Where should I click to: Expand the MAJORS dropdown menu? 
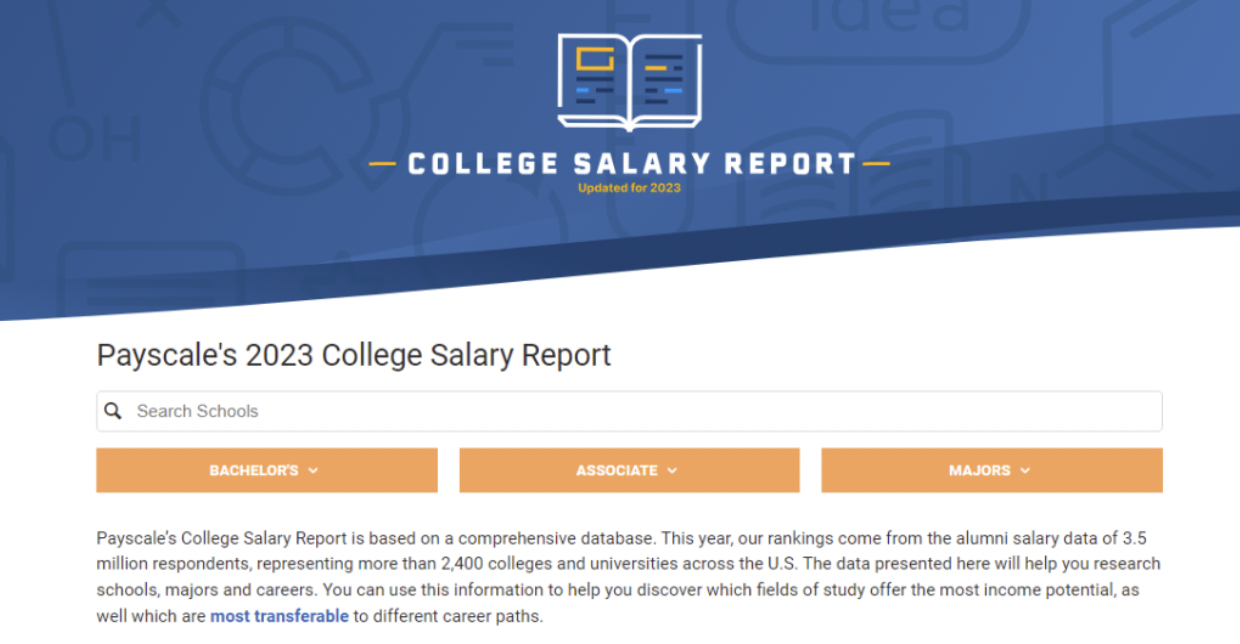pos(991,471)
